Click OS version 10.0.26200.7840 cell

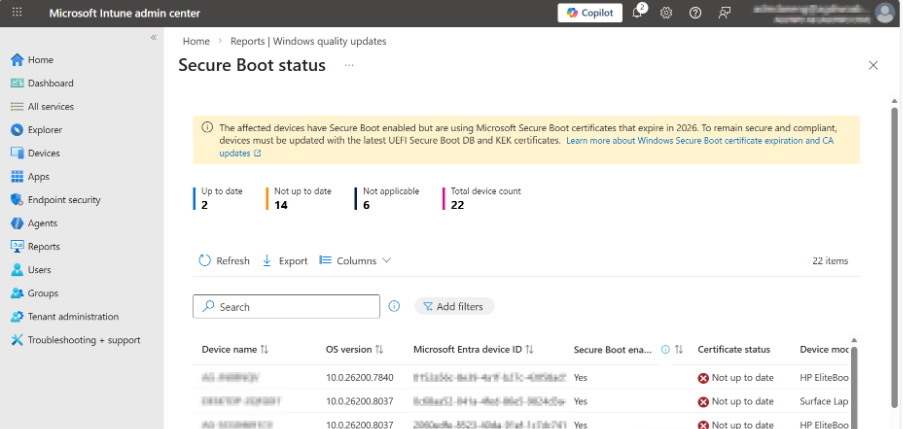point(359,378)
